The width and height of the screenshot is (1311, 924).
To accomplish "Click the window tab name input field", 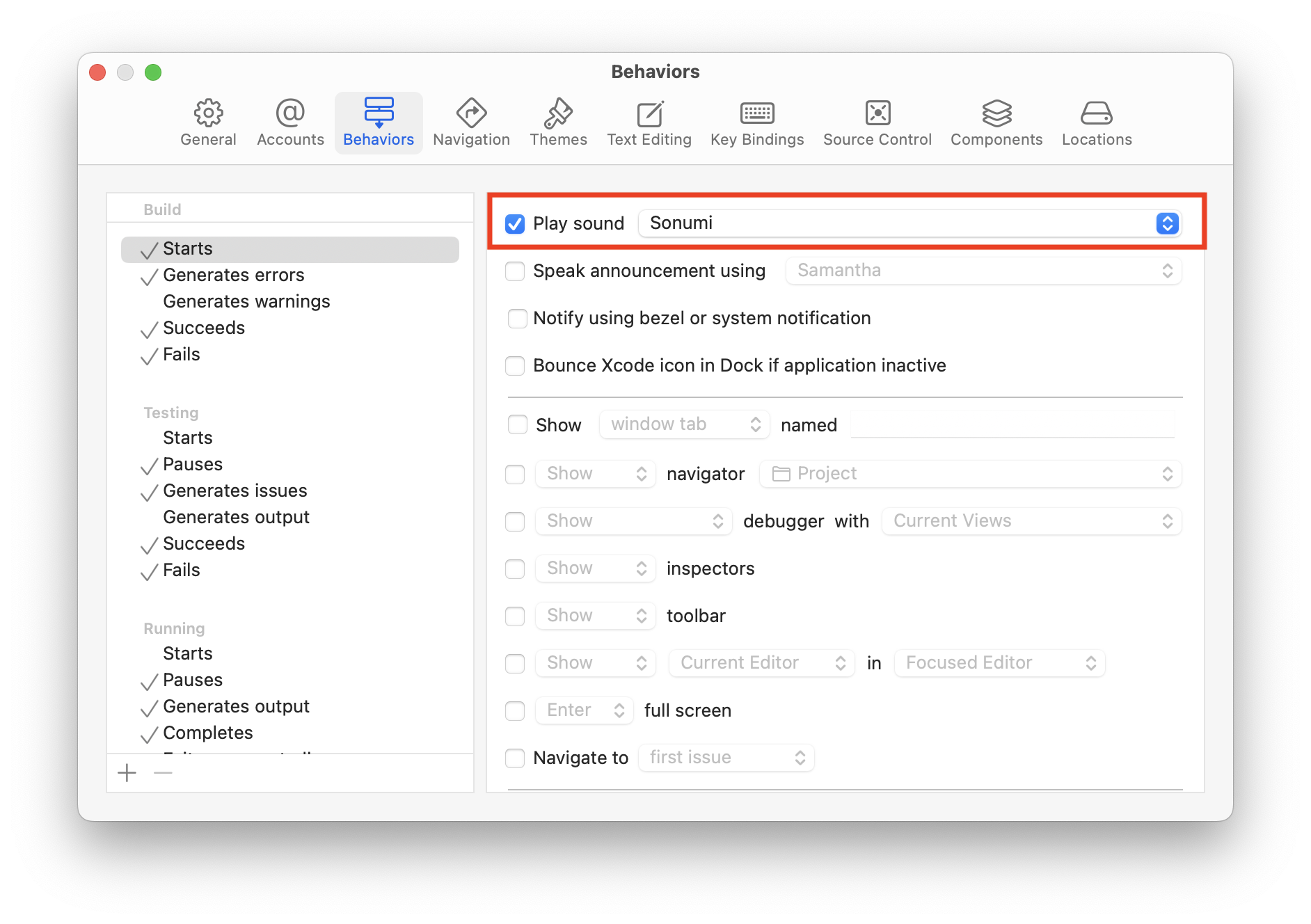I will [1012, 424].
